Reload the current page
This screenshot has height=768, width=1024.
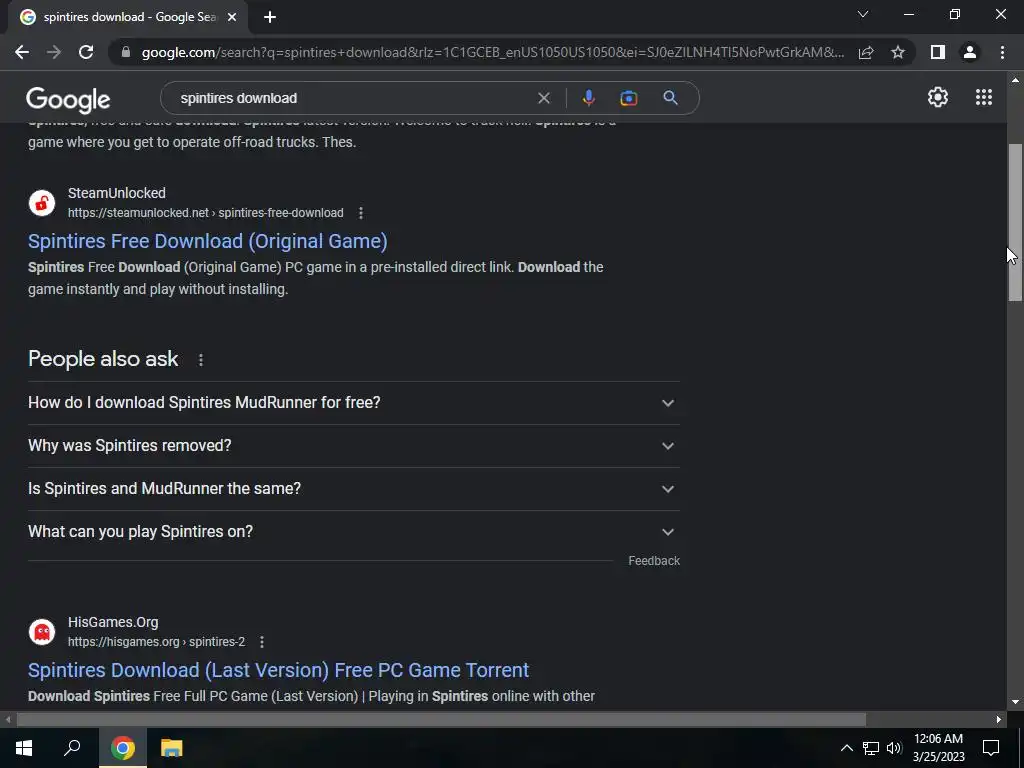point(86,52)
